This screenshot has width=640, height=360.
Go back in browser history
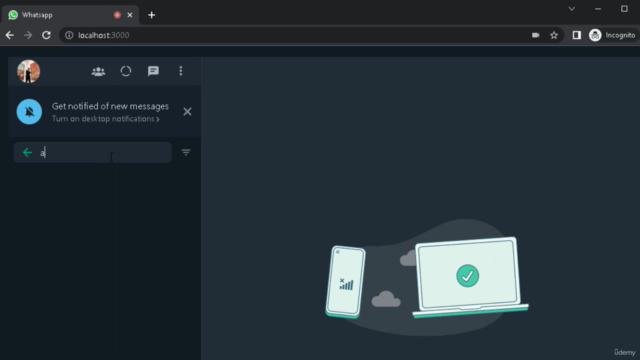pos(10,36)
